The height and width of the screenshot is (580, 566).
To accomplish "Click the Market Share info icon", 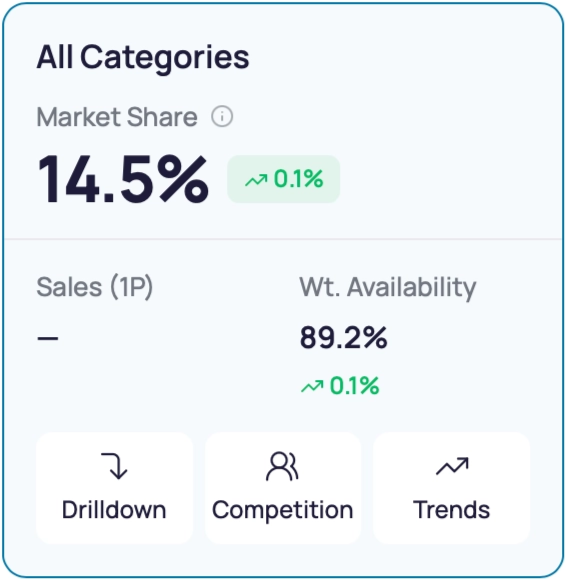I will tap(222, 117).
